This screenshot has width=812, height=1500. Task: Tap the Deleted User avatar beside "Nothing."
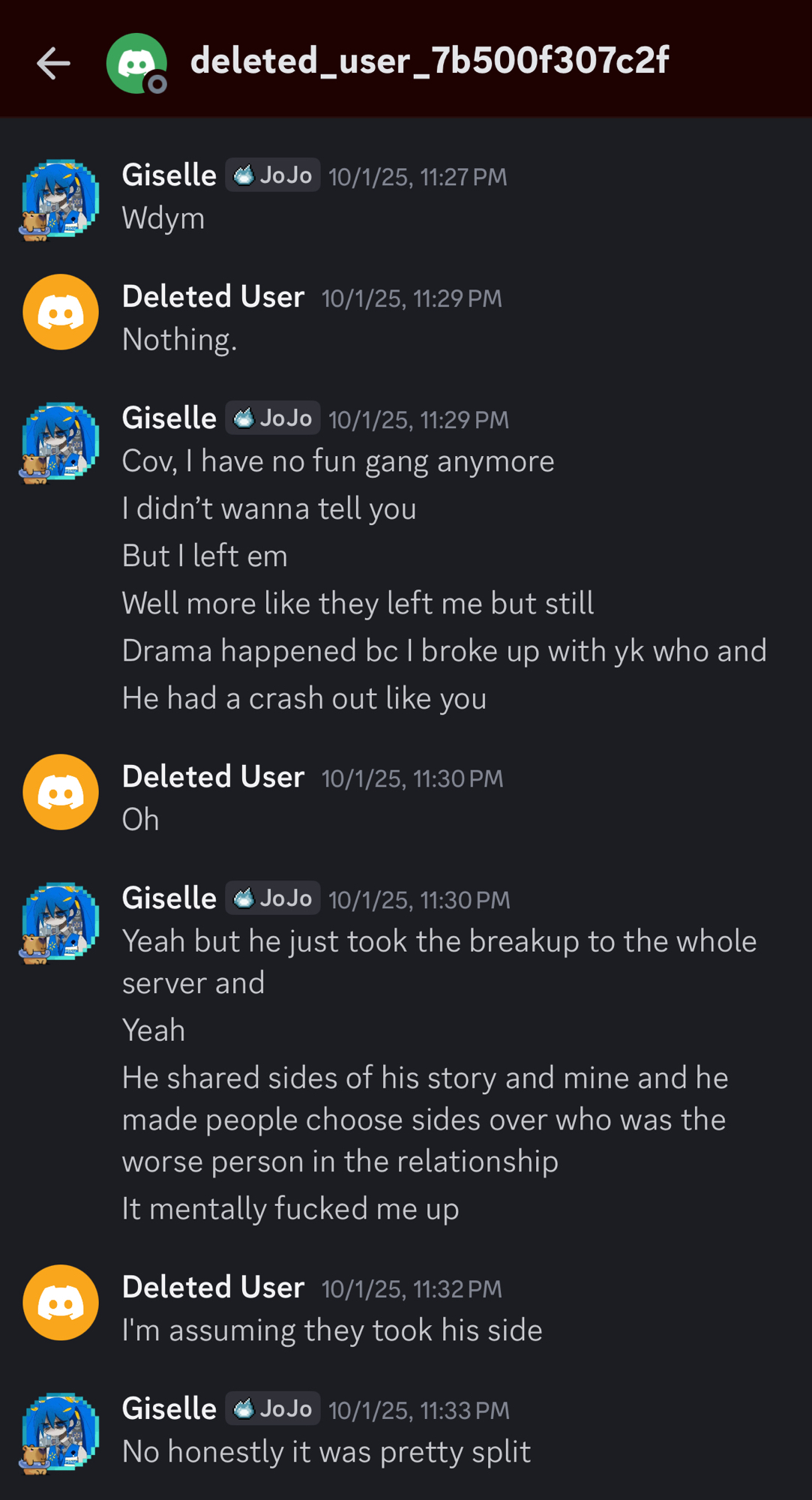[x=61, y=312]
